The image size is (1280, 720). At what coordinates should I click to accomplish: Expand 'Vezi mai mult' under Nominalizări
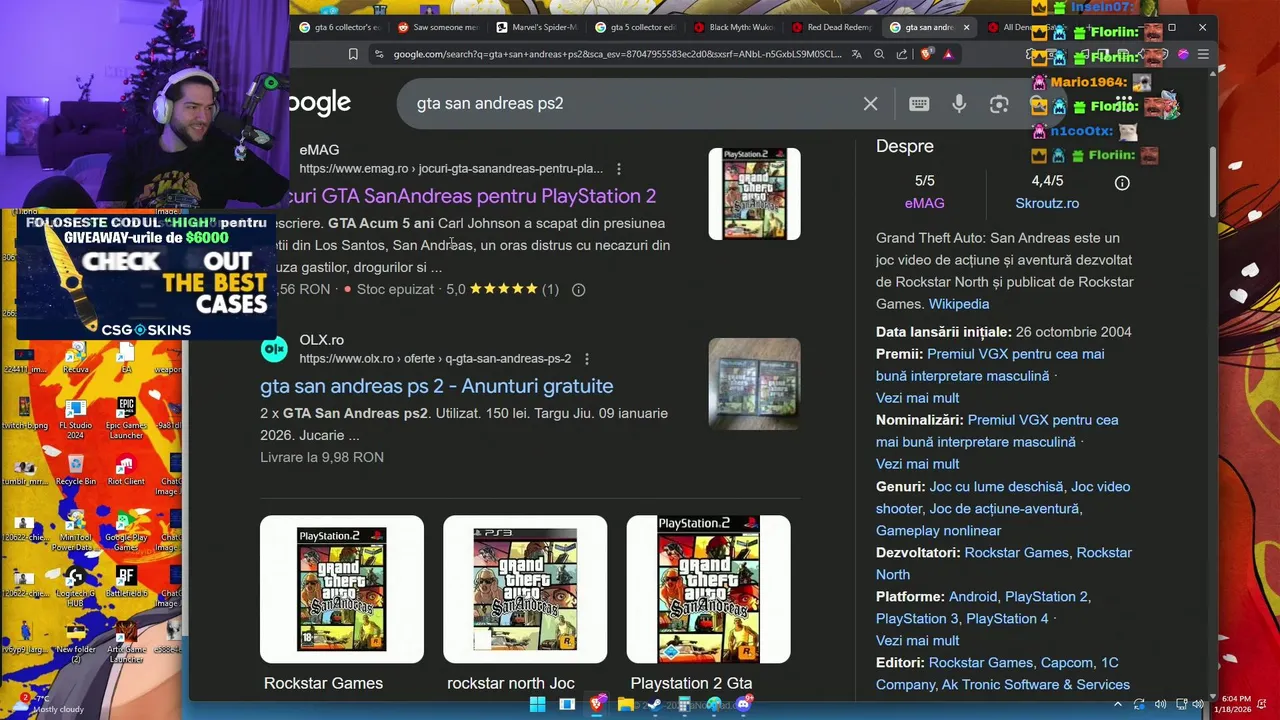(917, 464)
